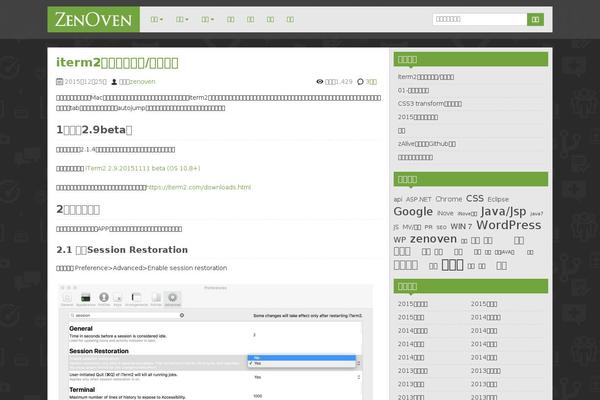This screenshot has width=600, height=400.
Task: Select the PR tag
Action: pos(429,227)
